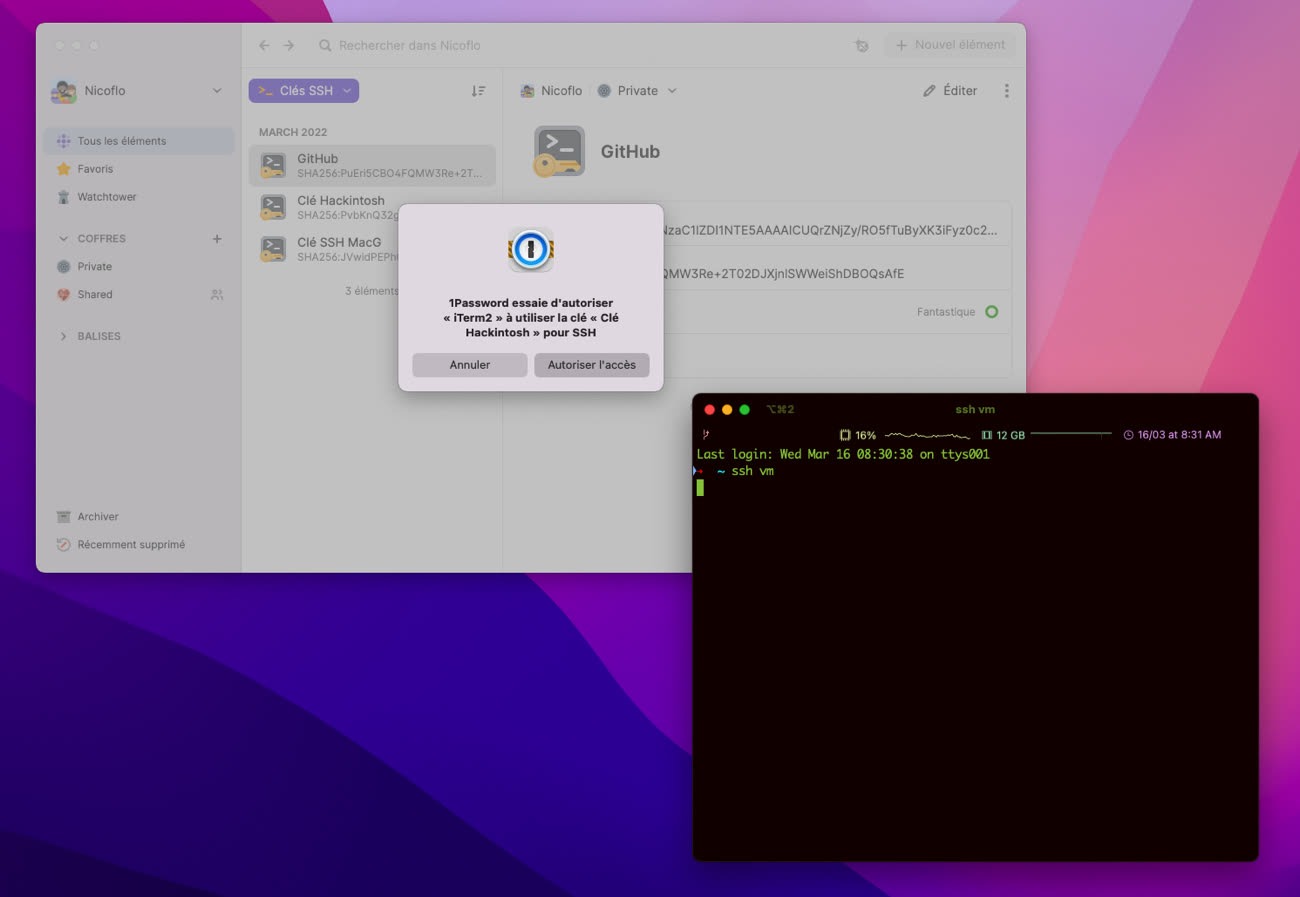Click the large GitHub SSH key icon
This screenshot has width=1300, height=897.
(x=558, y=152)
